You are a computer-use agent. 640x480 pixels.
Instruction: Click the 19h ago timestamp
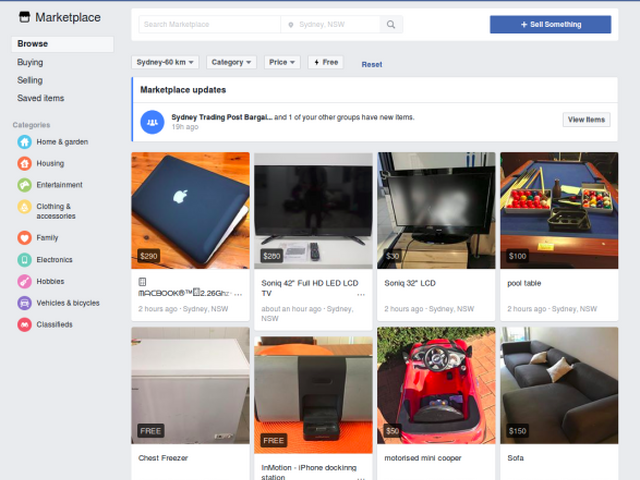(185, 127)
